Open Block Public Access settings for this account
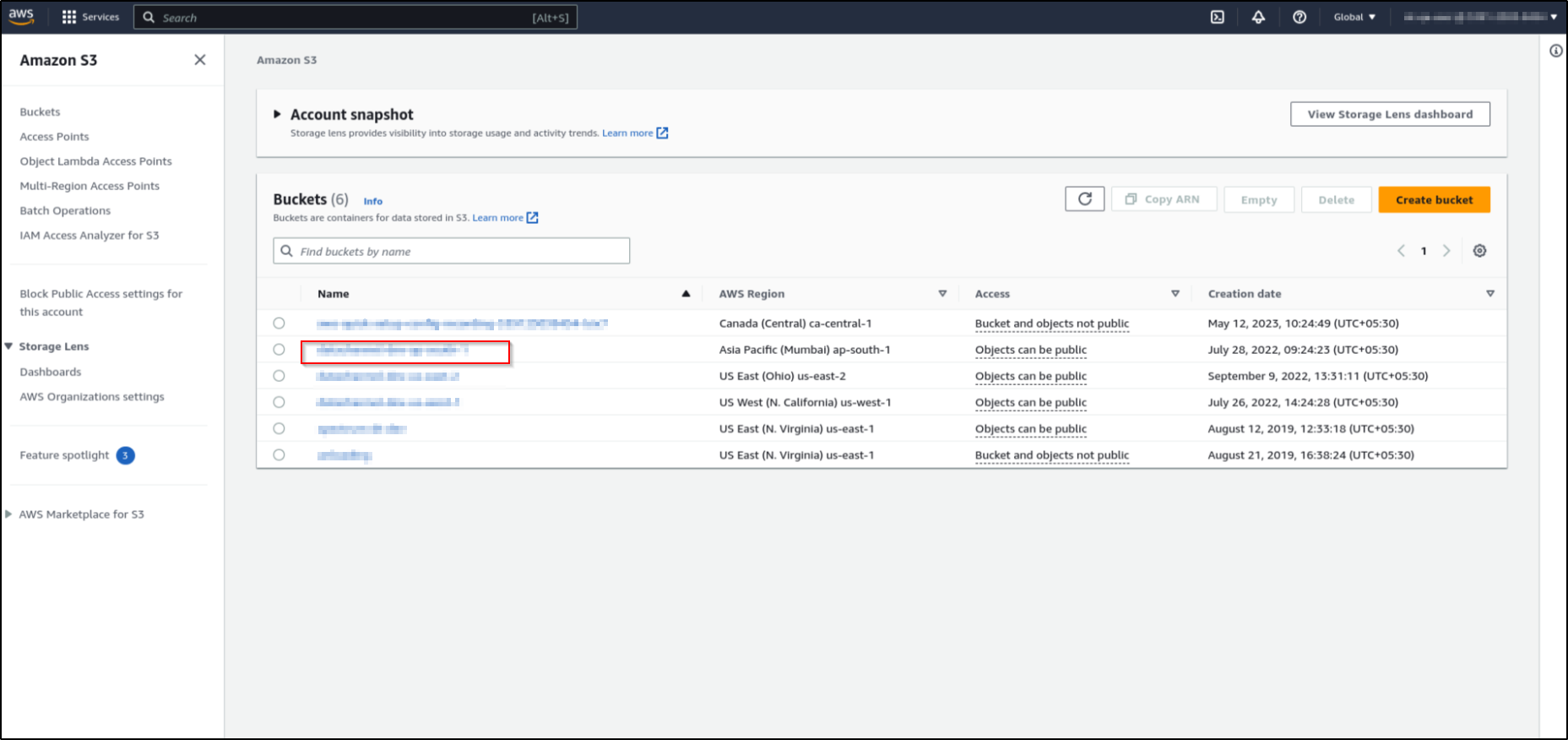 [x=100, y=302]
